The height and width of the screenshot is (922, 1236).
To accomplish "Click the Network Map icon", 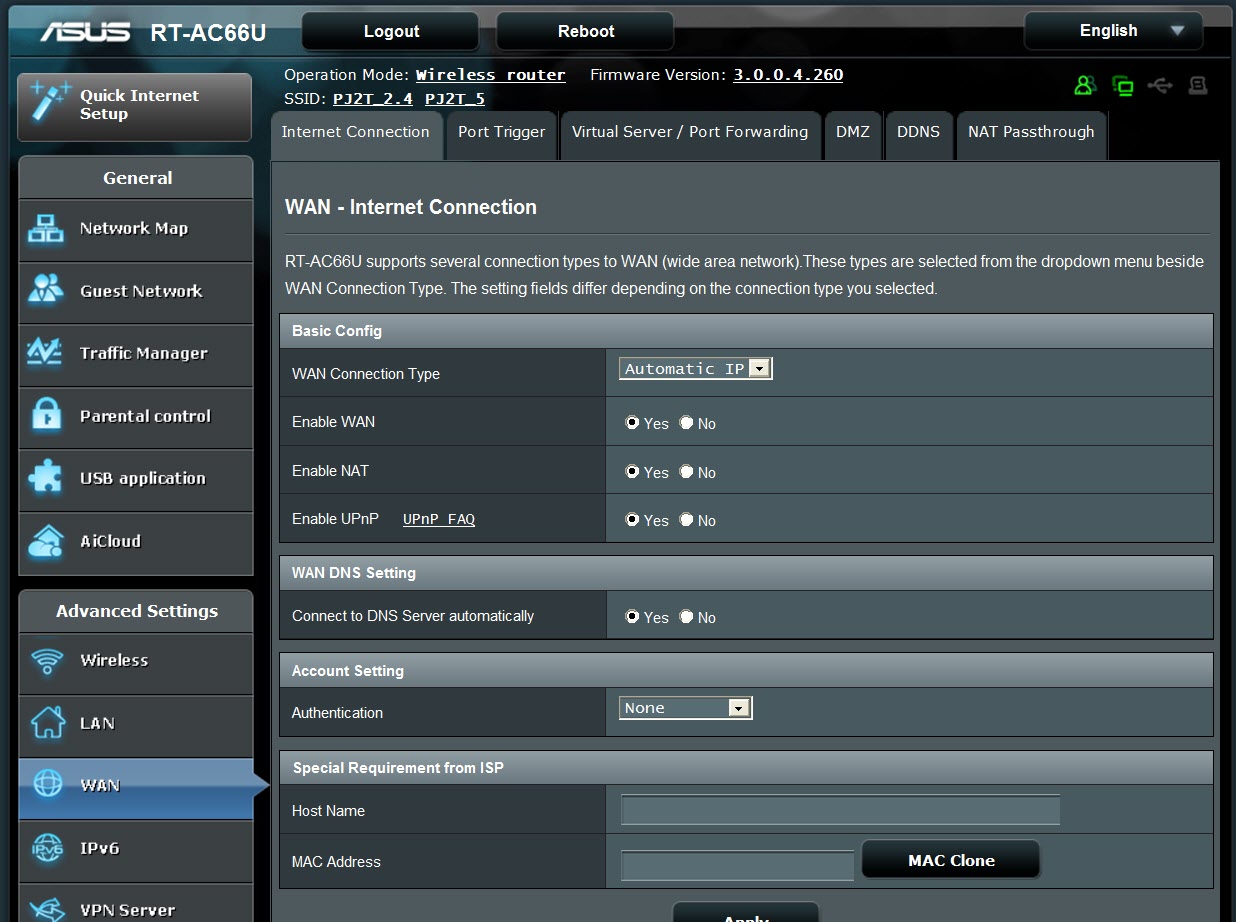I will 46,229.
